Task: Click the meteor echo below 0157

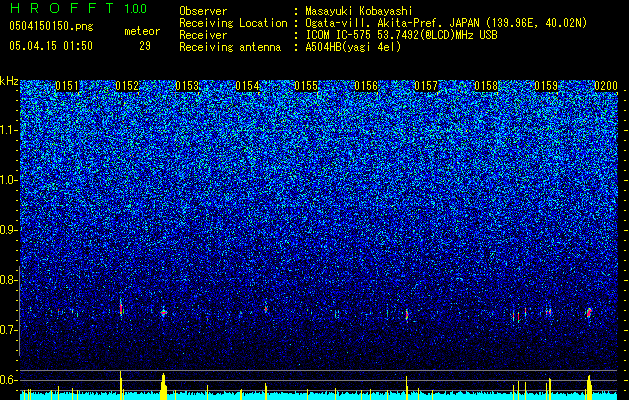Action: [x=406, y=315]
